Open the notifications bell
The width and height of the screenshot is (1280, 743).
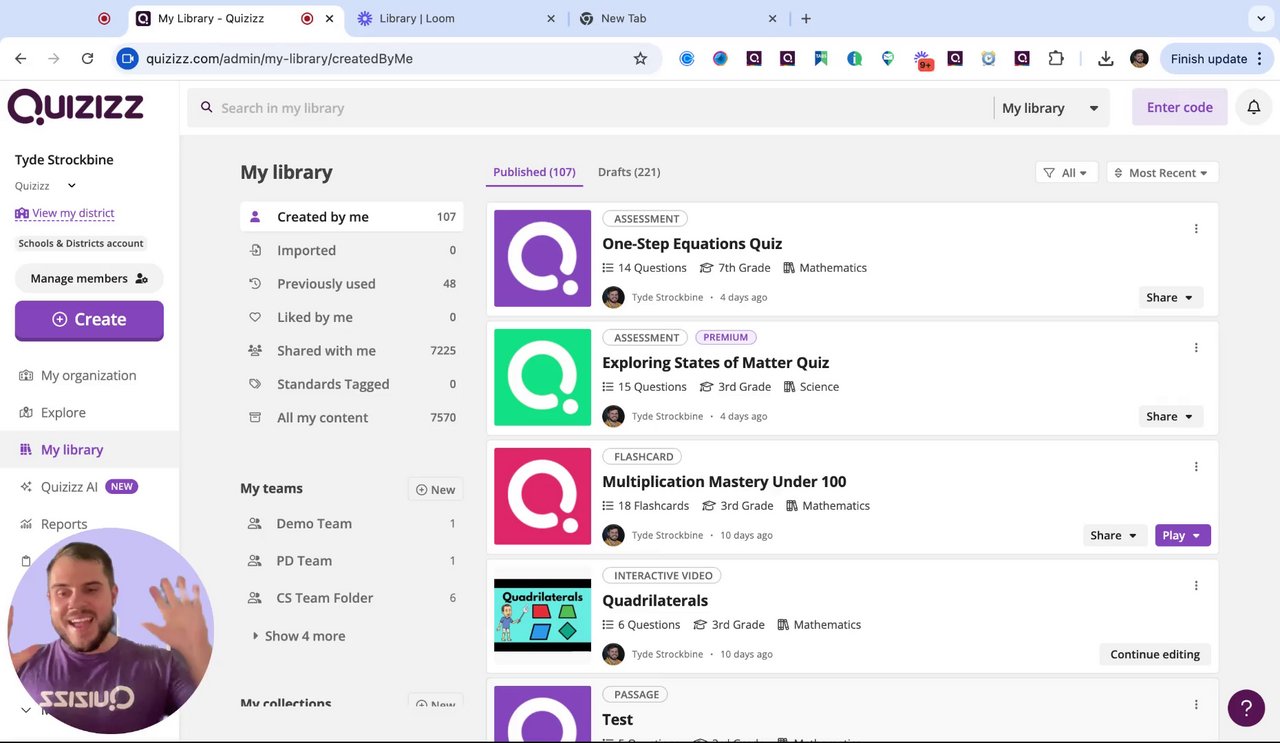click(x=1253, y=107)
